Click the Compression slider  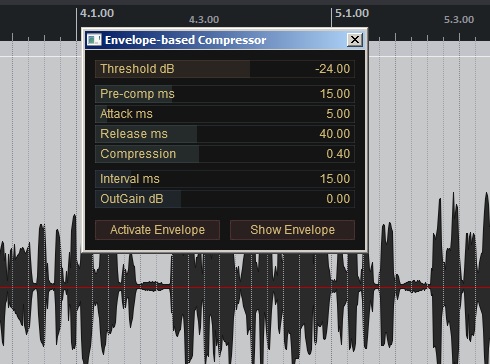(225, 154)
